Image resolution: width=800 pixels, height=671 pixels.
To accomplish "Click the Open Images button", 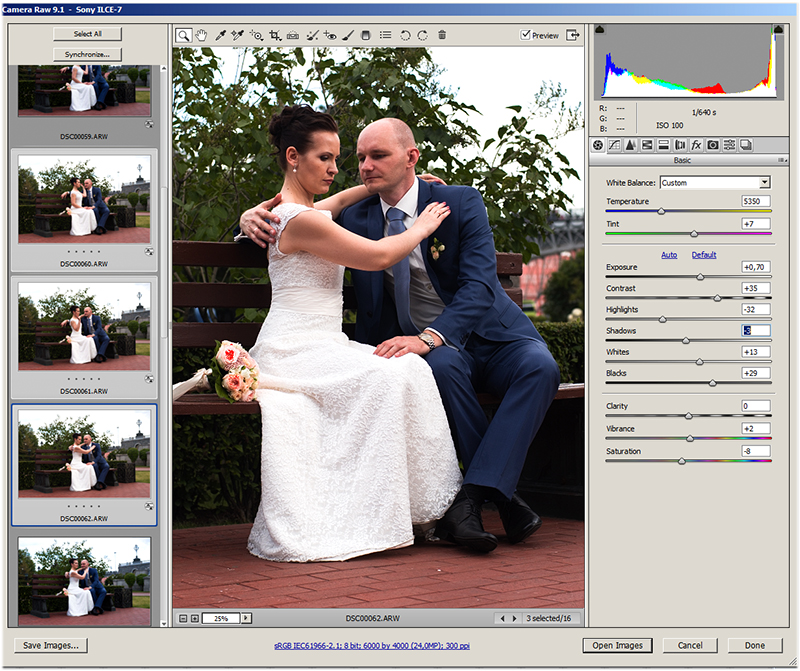I will 617,645.
